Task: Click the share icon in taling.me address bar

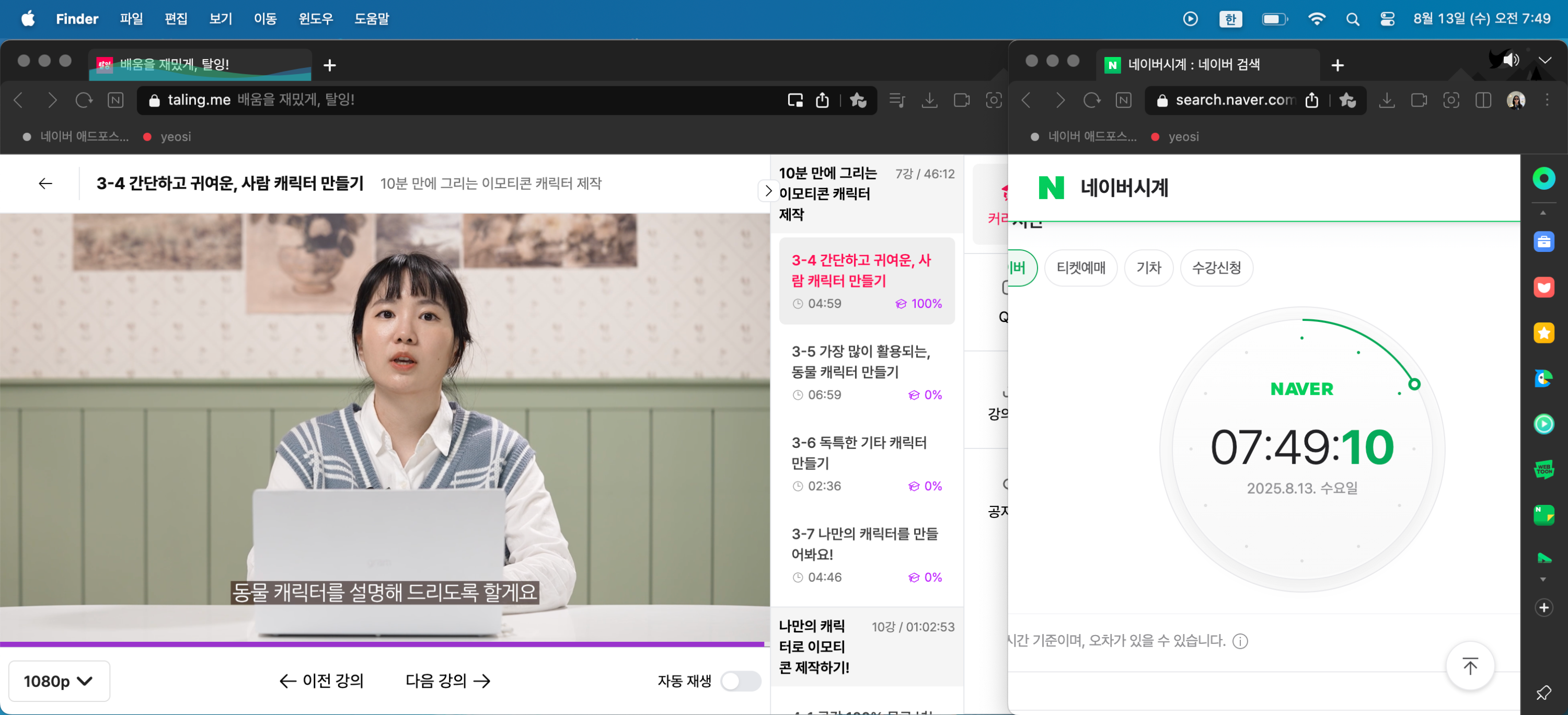Action: [822, 100]
